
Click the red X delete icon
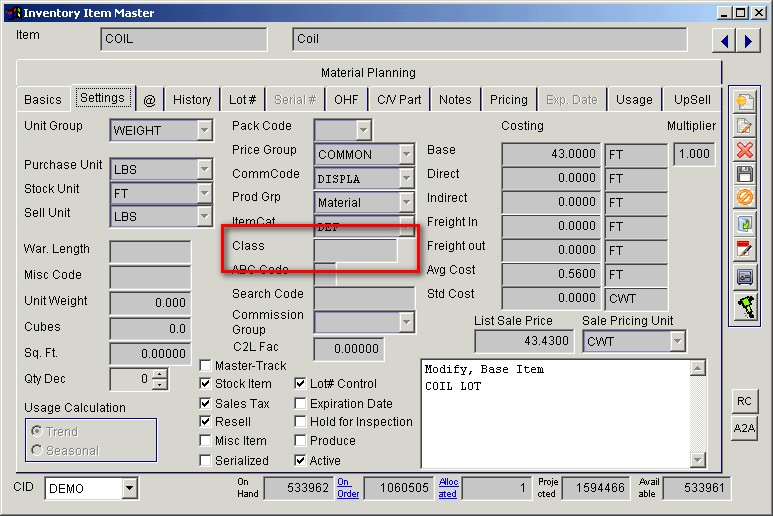(x=744, y=150)
